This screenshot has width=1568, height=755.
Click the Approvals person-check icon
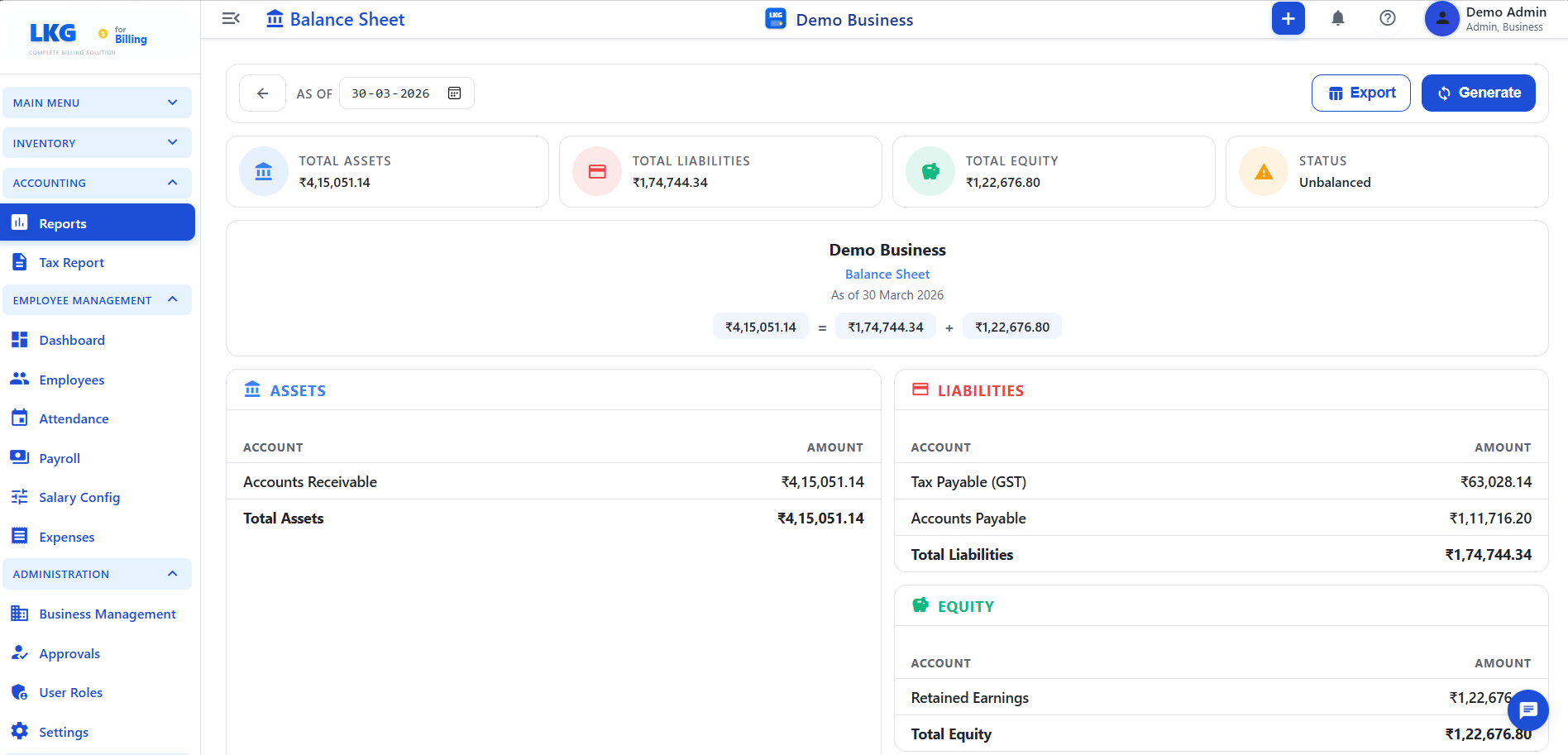pyautogui.click(x=20, y=652)
